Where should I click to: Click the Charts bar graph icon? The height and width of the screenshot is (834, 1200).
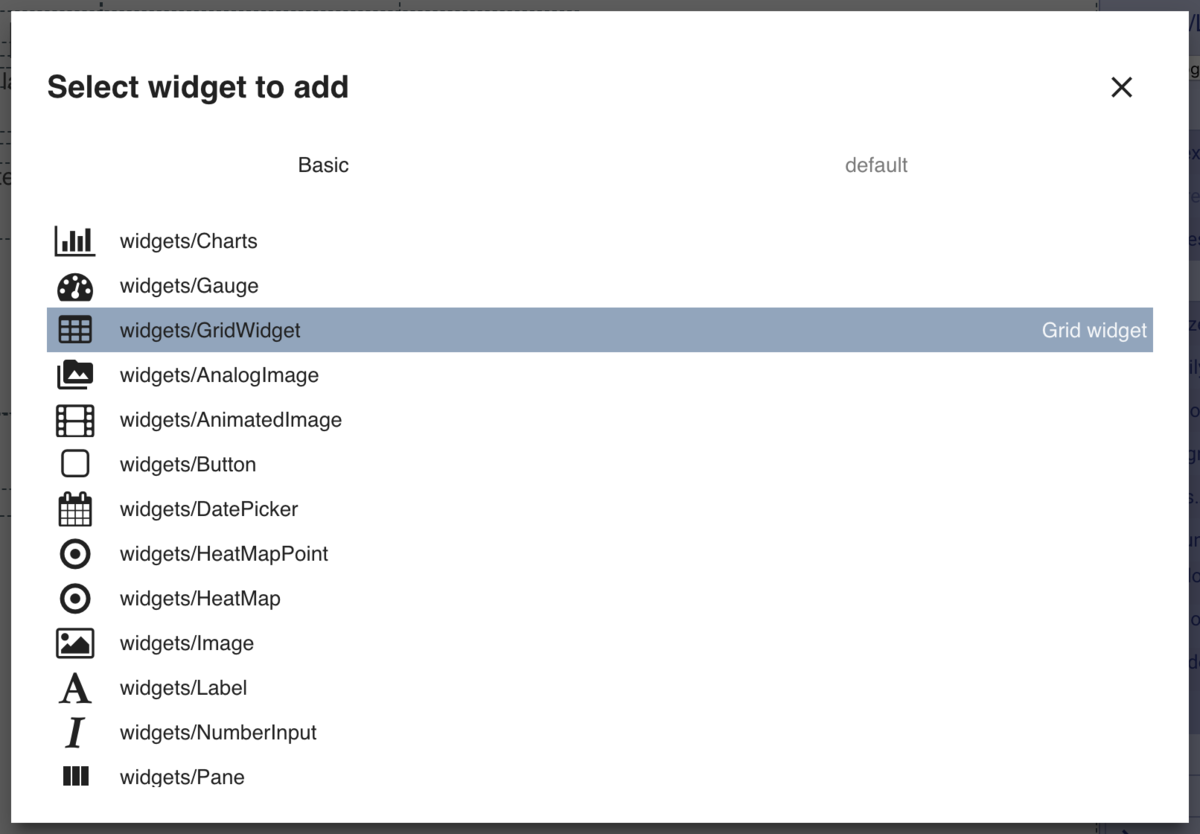75,241
